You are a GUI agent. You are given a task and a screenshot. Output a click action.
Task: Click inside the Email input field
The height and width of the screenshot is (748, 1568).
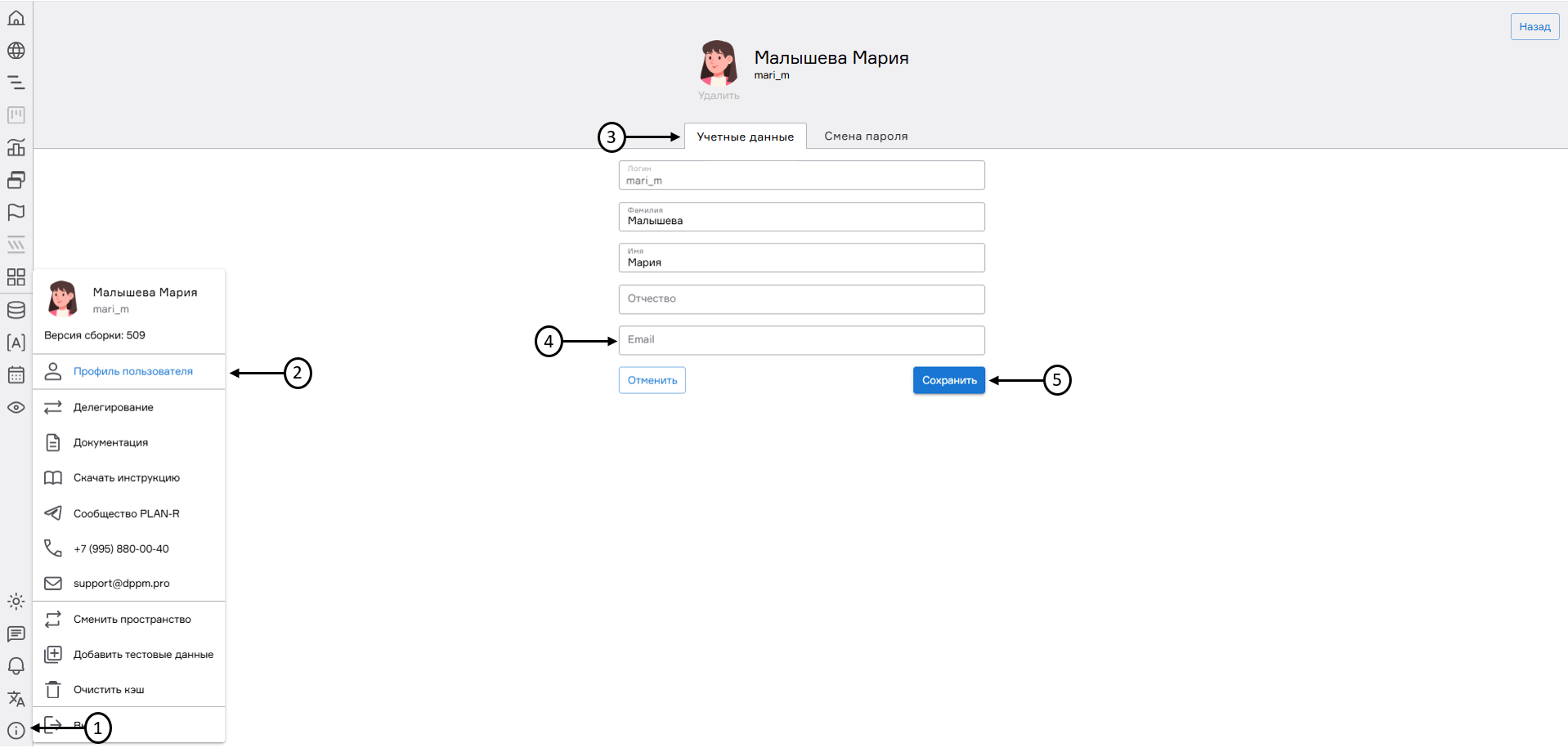(x=800, y=339)
